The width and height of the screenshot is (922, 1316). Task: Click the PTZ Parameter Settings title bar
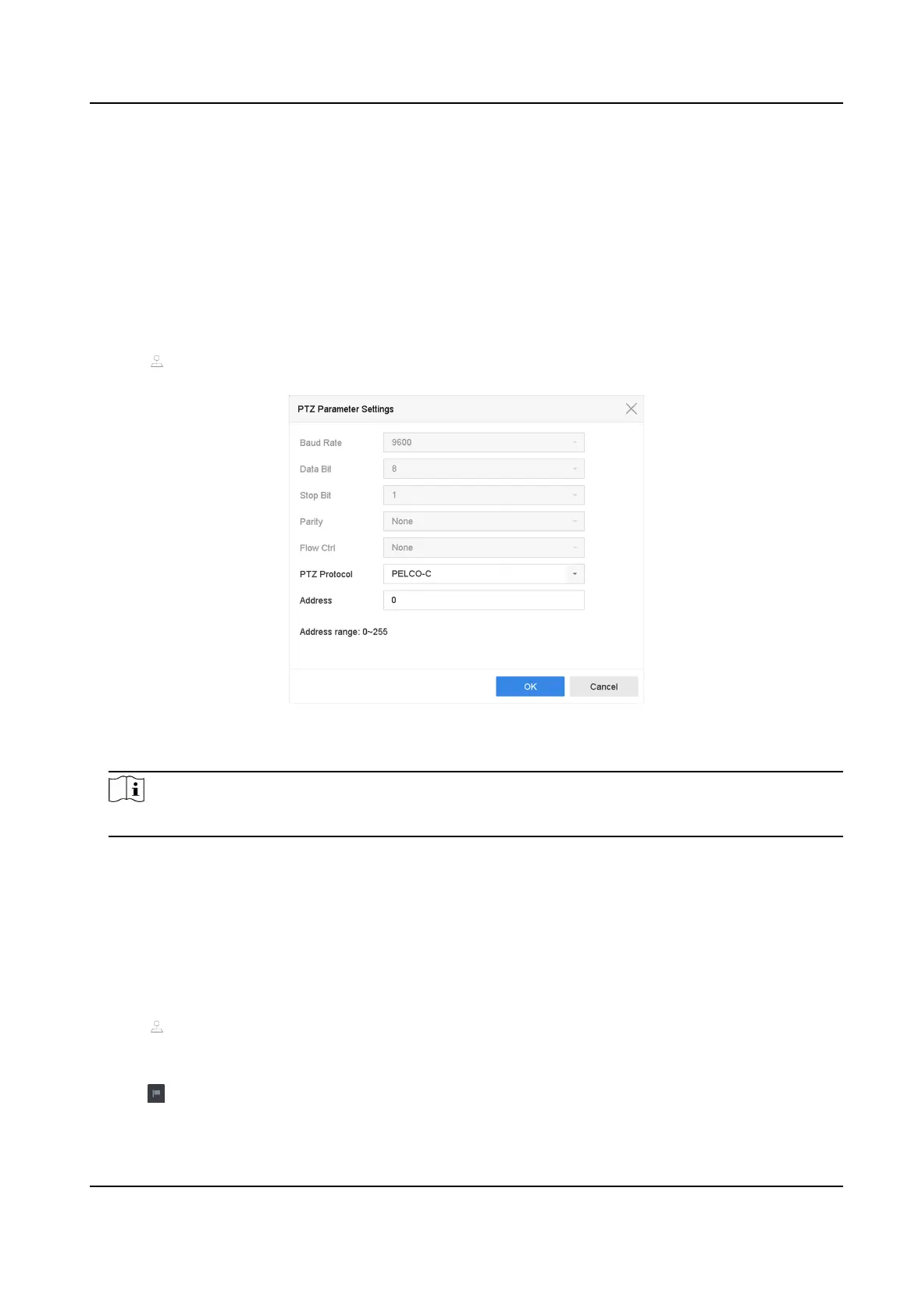click(466, 409)
